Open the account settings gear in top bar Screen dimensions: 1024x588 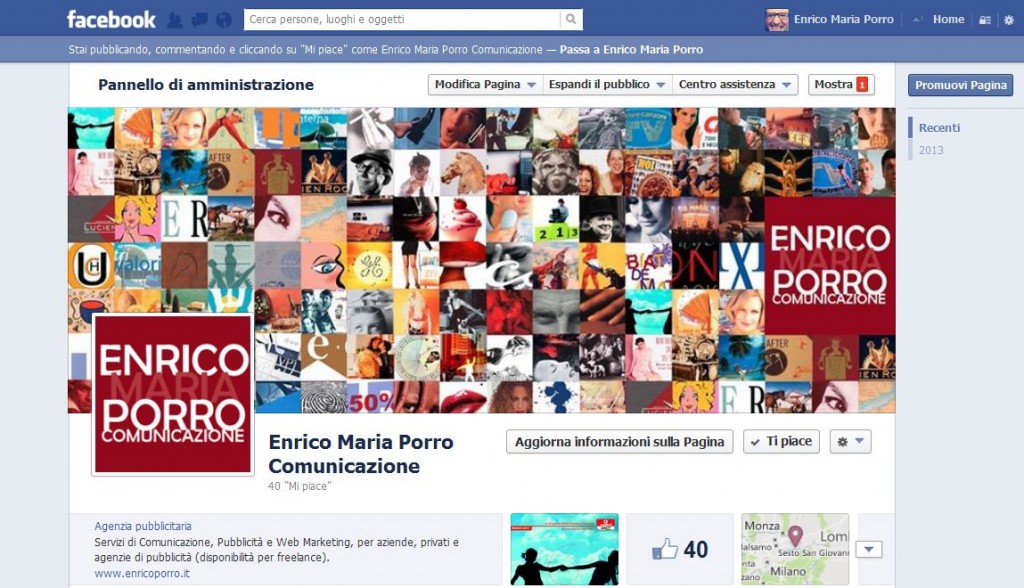pyautogui.click(x=1009, y=20)
